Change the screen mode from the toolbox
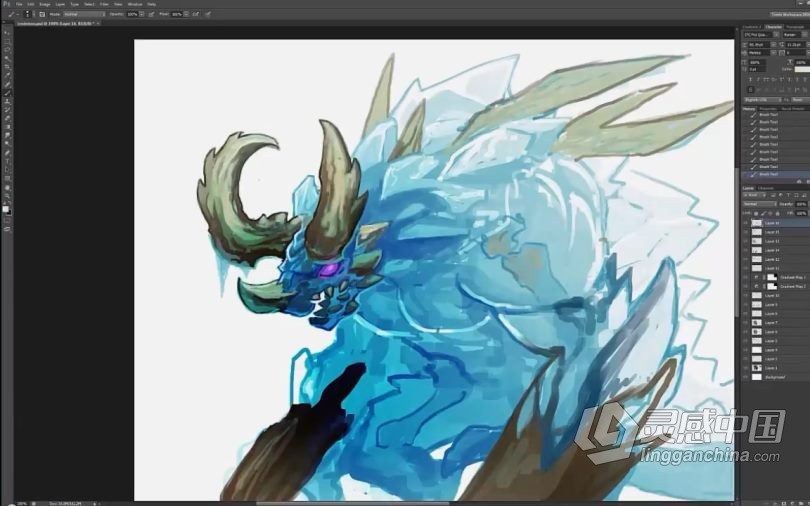The height and width of the screenshot is (506, 810). tap(7, 229)
